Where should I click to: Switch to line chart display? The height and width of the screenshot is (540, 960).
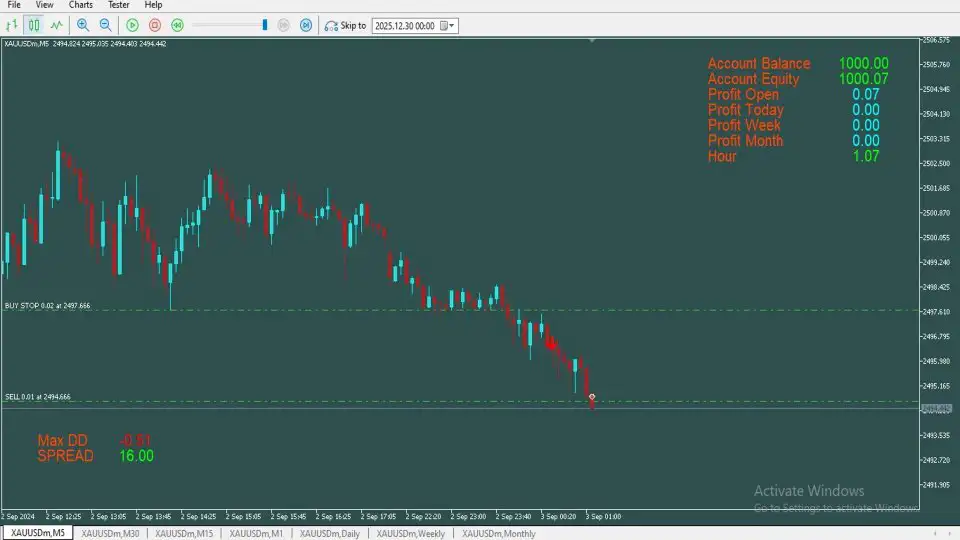coord(57,25)
